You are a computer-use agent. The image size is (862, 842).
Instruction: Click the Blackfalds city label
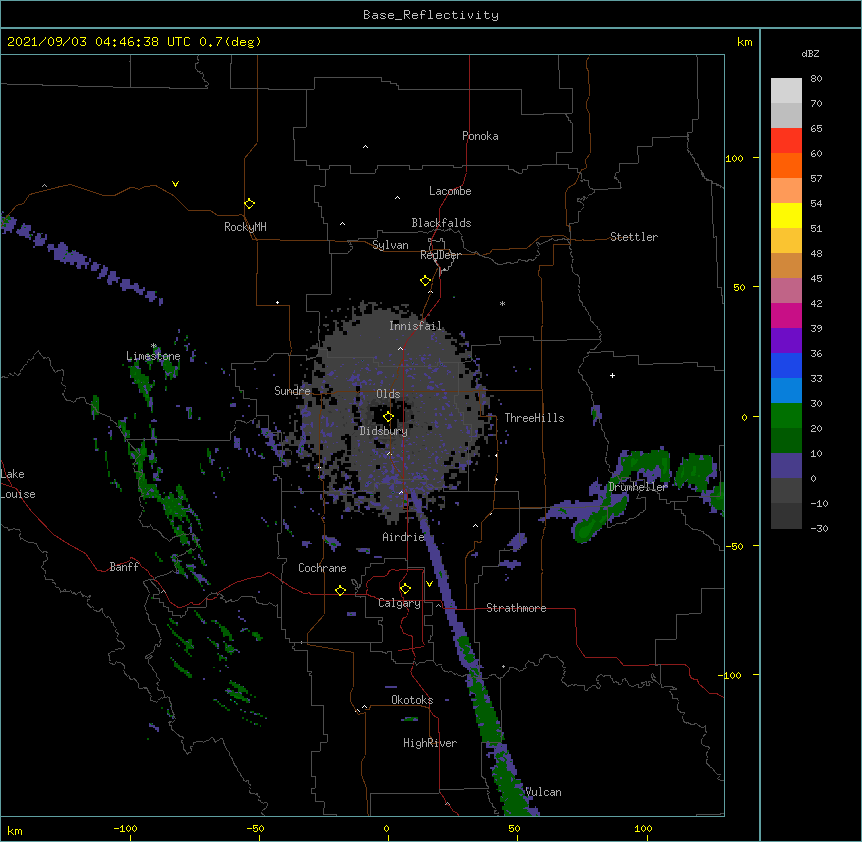[x=441, y=223]
